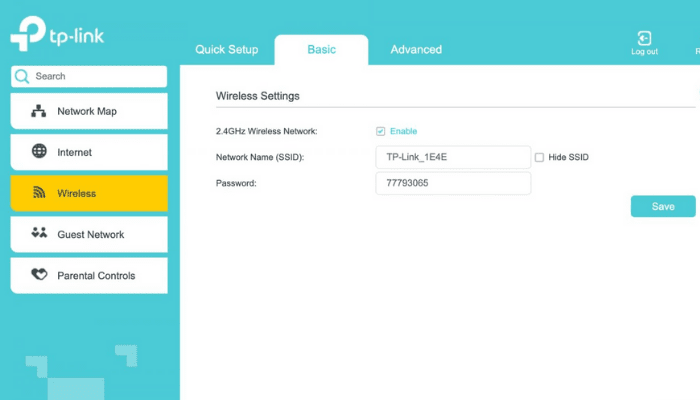Image resolution: width=700 pixels, height=400 pixels.
Task: Open Network Map via its topology icon
Action: [x=40, y=111]
